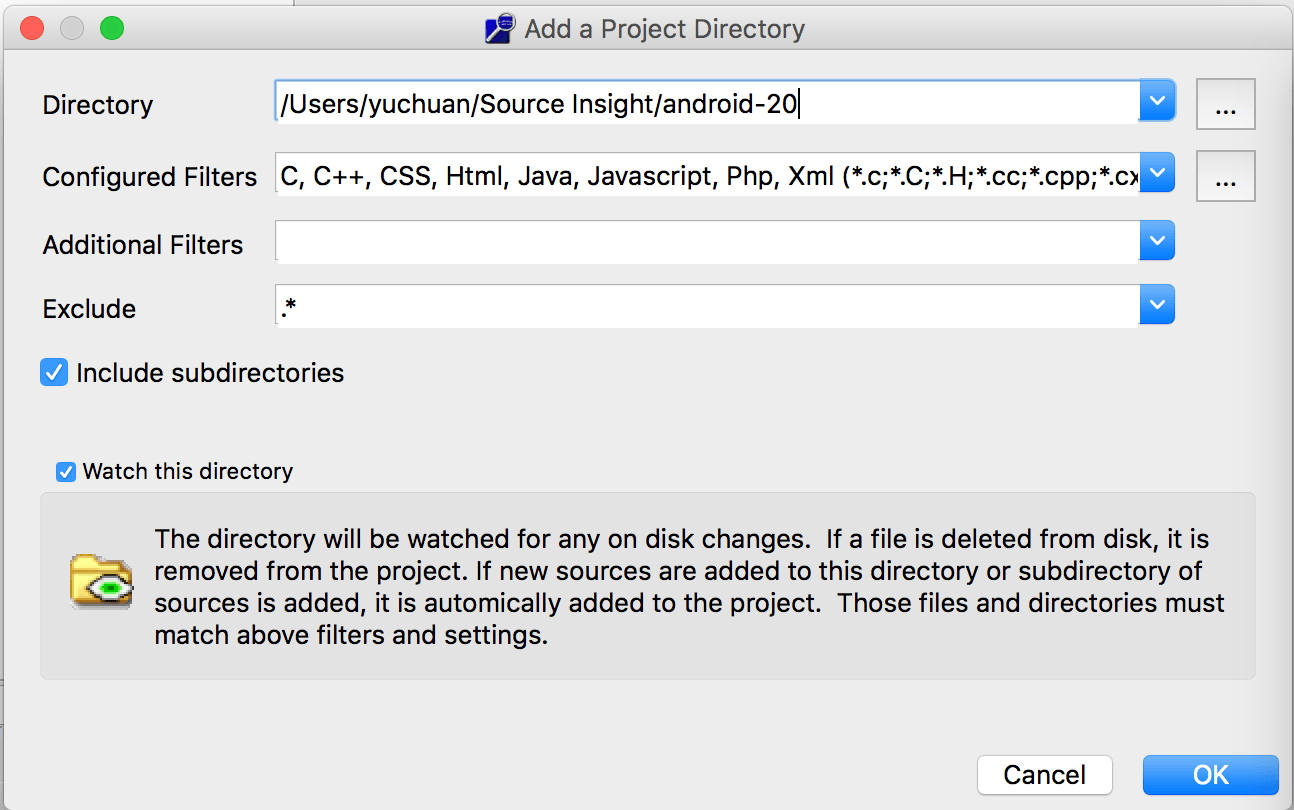Select the Configured Filters text field

[707, 174]
